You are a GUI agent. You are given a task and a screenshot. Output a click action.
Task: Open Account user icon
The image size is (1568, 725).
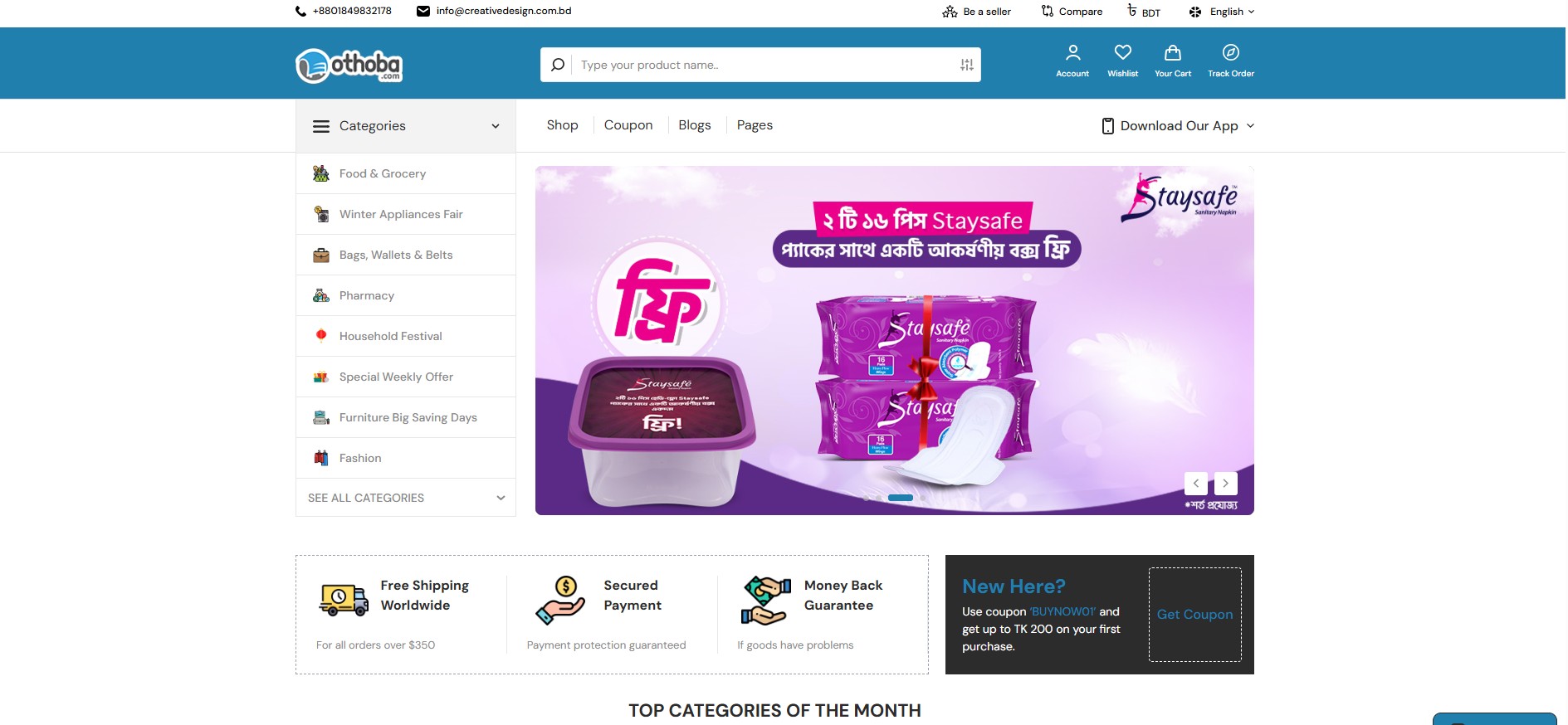tap(1073, 53)
